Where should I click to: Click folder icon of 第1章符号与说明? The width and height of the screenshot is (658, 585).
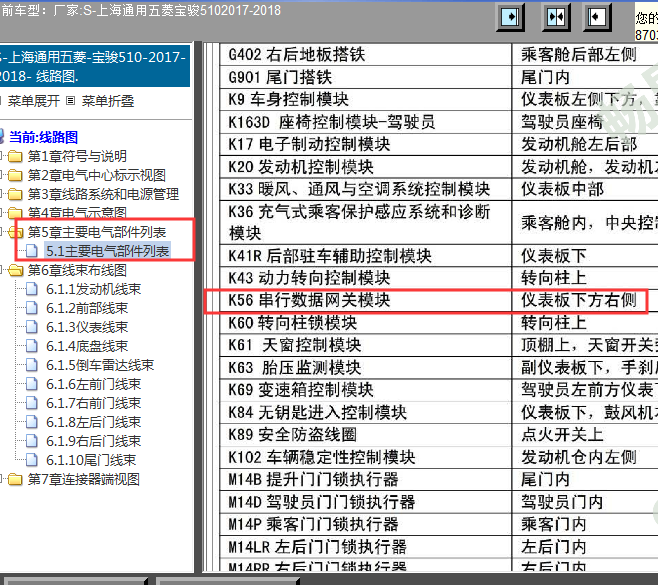coord(16,157)
